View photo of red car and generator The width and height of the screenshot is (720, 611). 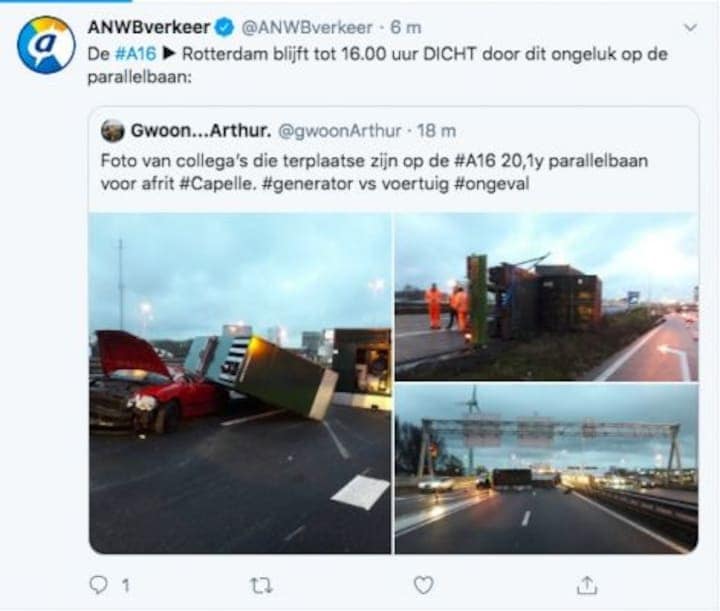(240, 383)
